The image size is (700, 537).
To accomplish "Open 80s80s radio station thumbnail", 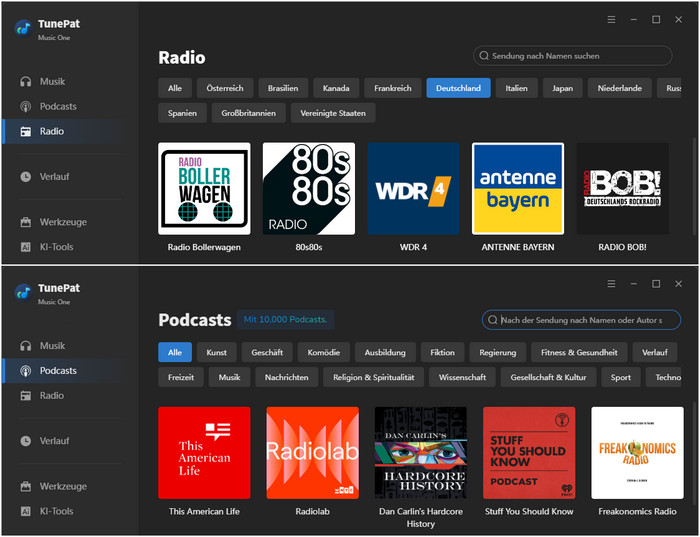I will pyautogui.click(x=309, y=189).
